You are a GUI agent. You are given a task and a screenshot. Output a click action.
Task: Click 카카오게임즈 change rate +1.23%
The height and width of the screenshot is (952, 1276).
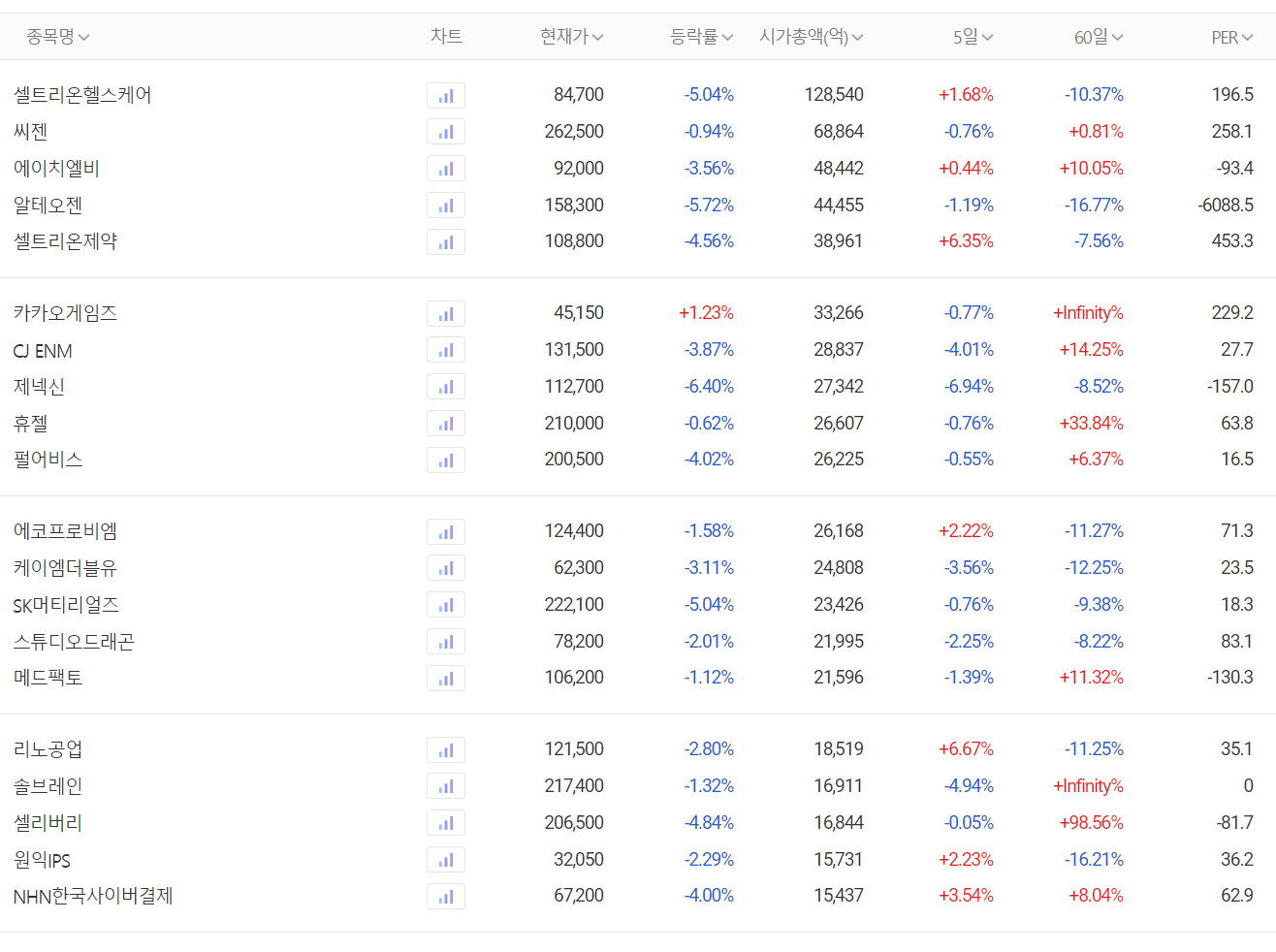[x=706, y=313]
